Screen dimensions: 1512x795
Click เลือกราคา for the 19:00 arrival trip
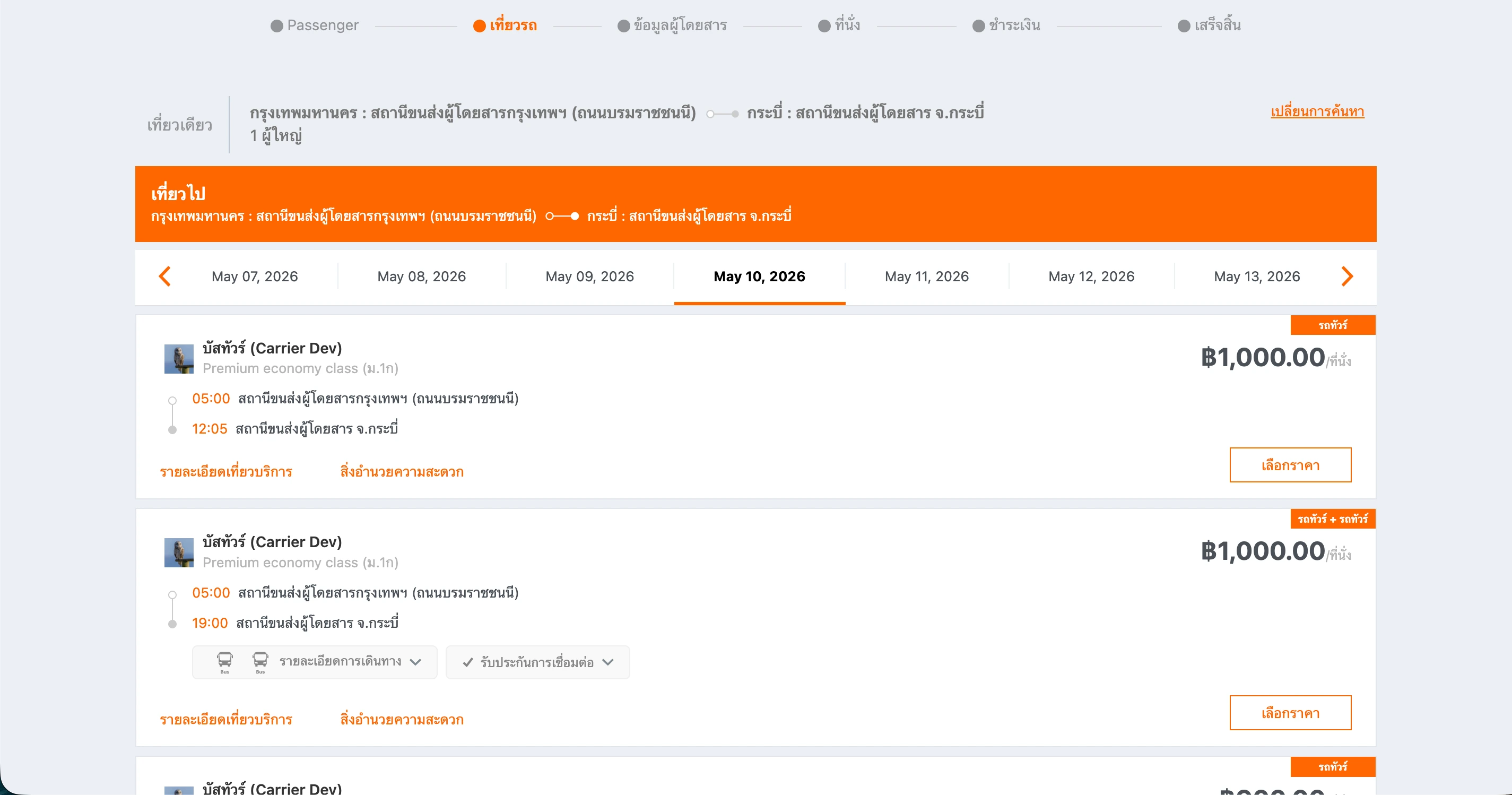click(x=1290, y=713)
